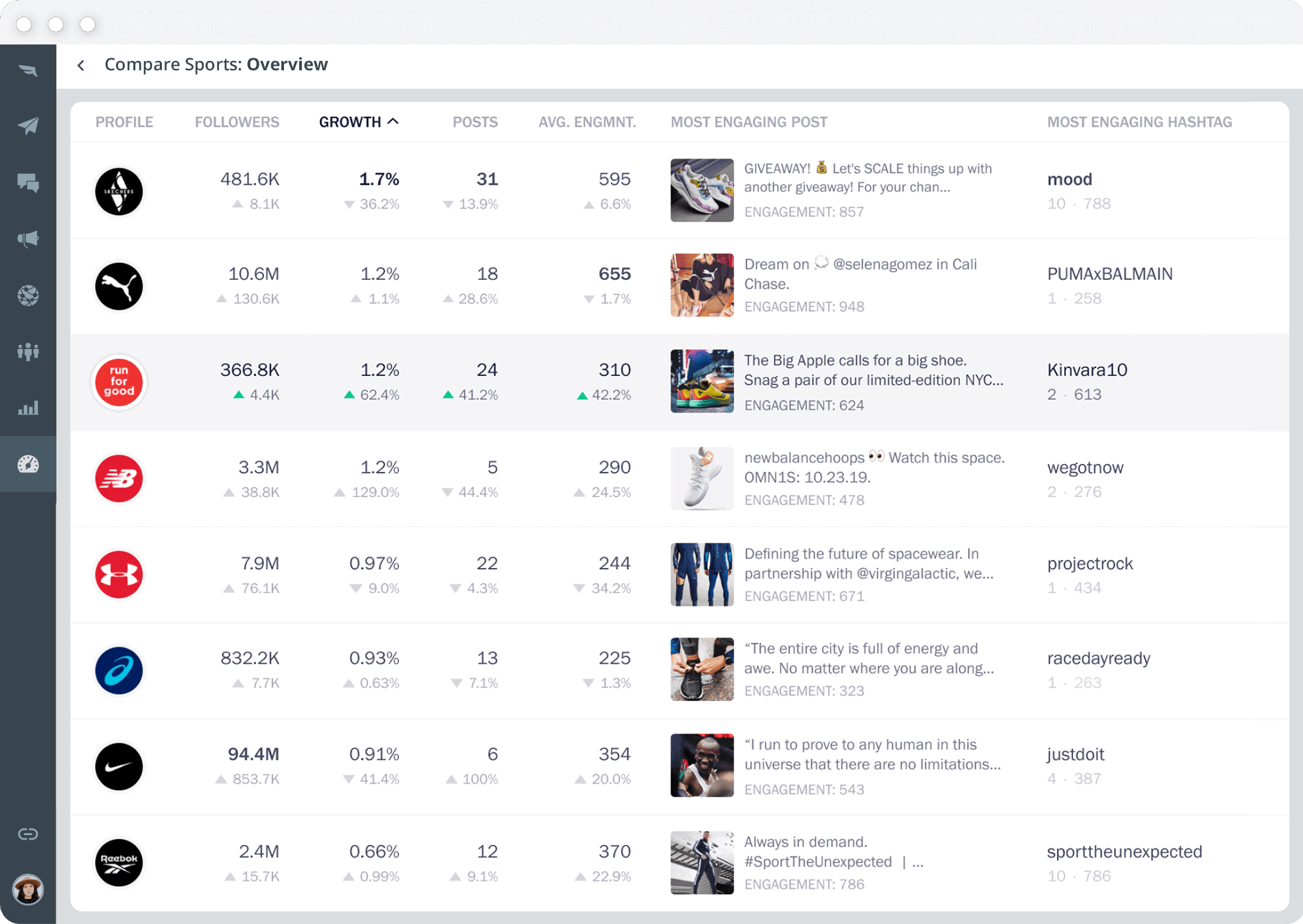Click the Kinvara10 hashtag

pyautogui.click(x=1087, y=369)
